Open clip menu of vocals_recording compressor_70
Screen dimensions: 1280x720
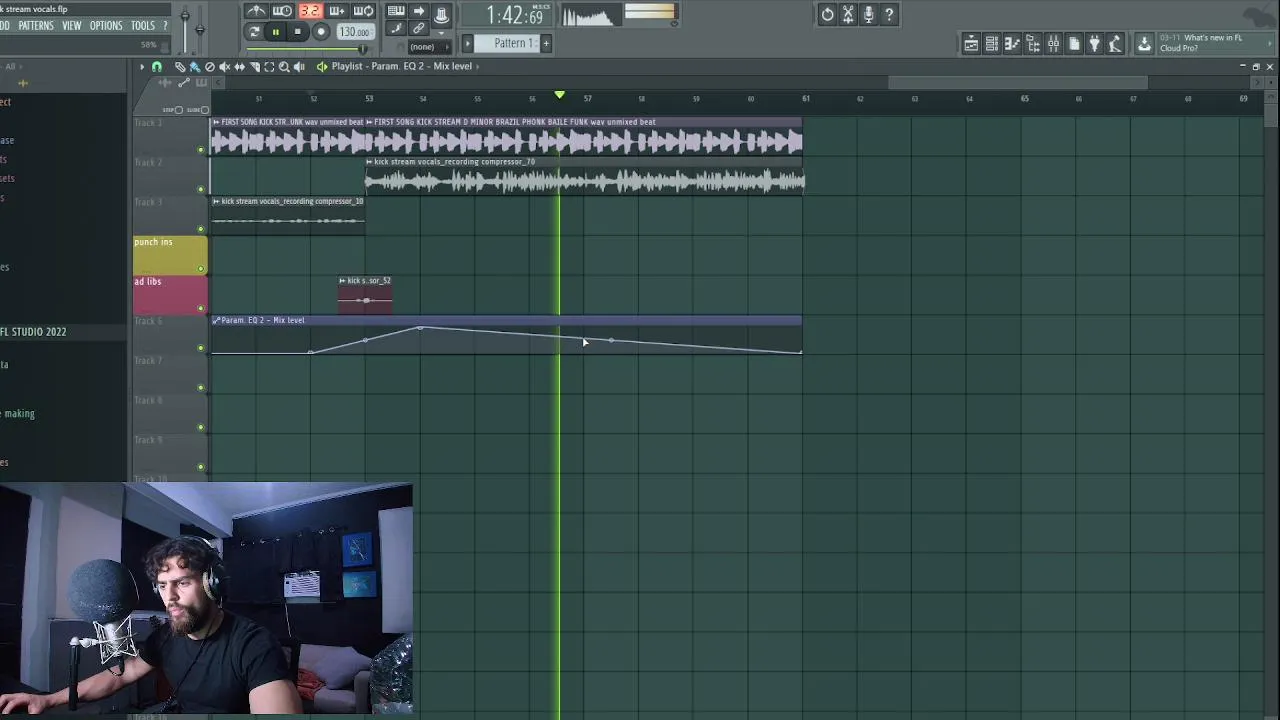369,162
